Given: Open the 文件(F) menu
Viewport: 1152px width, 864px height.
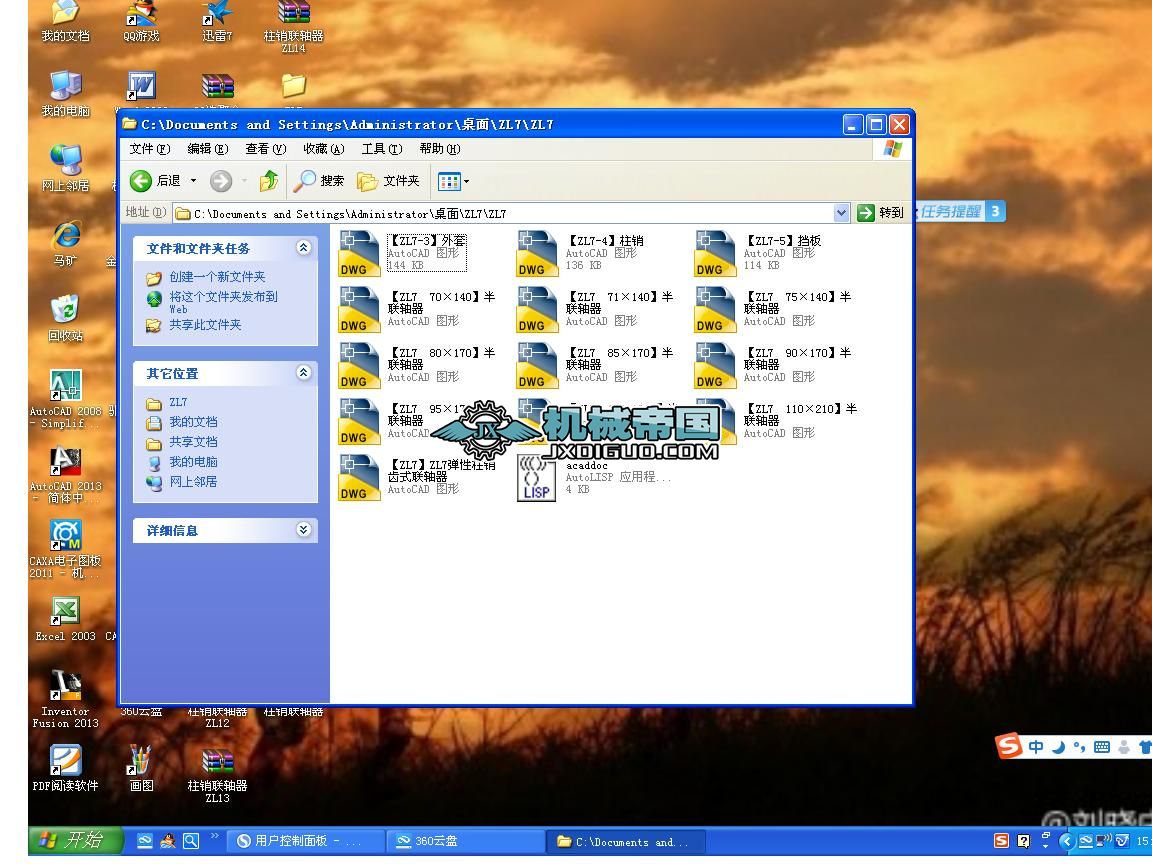Looking at the screenshot, I should pos(150,149).
